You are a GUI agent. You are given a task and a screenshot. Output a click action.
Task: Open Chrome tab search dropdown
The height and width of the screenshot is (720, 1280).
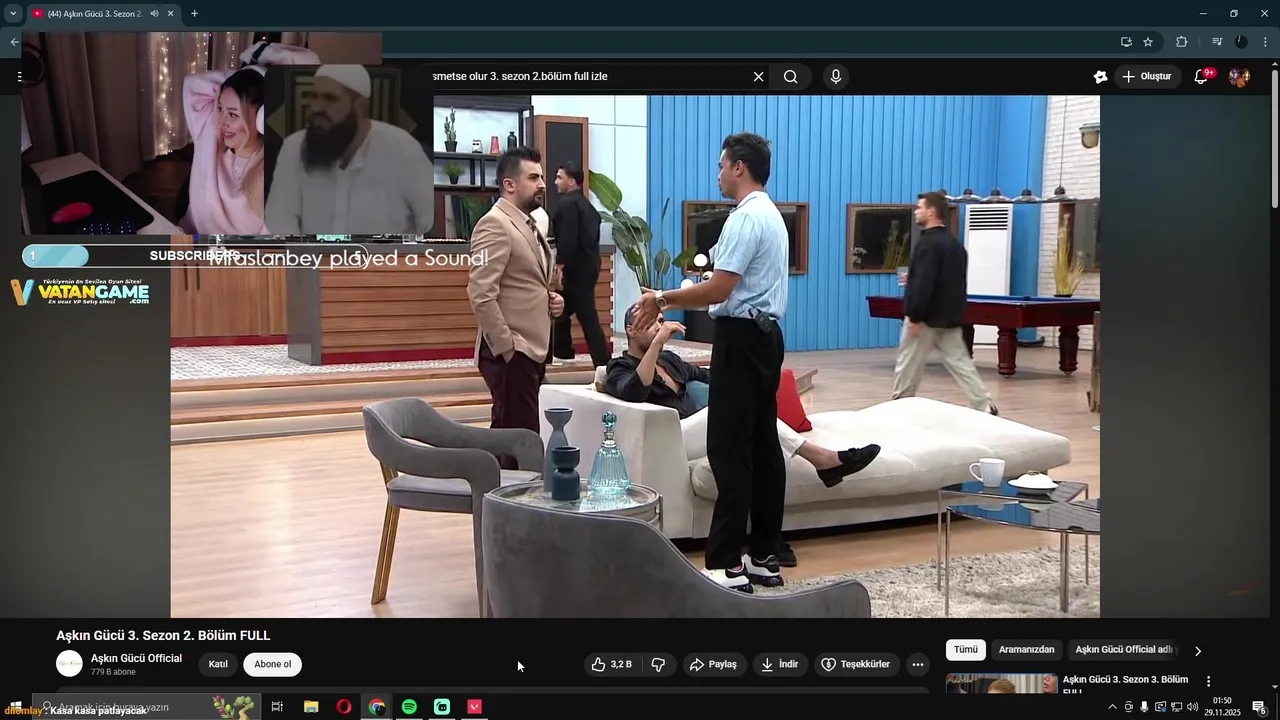coord(13,14)
